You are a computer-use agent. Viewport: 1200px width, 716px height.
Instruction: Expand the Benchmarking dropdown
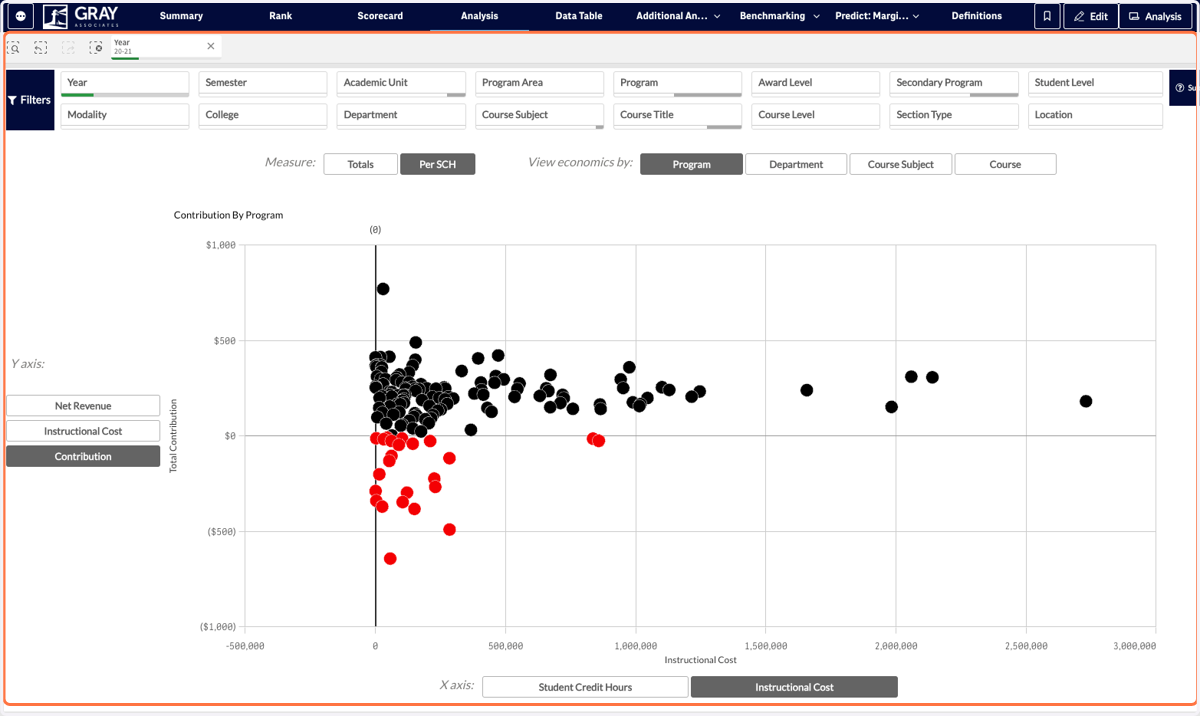[x=779, y=16]
